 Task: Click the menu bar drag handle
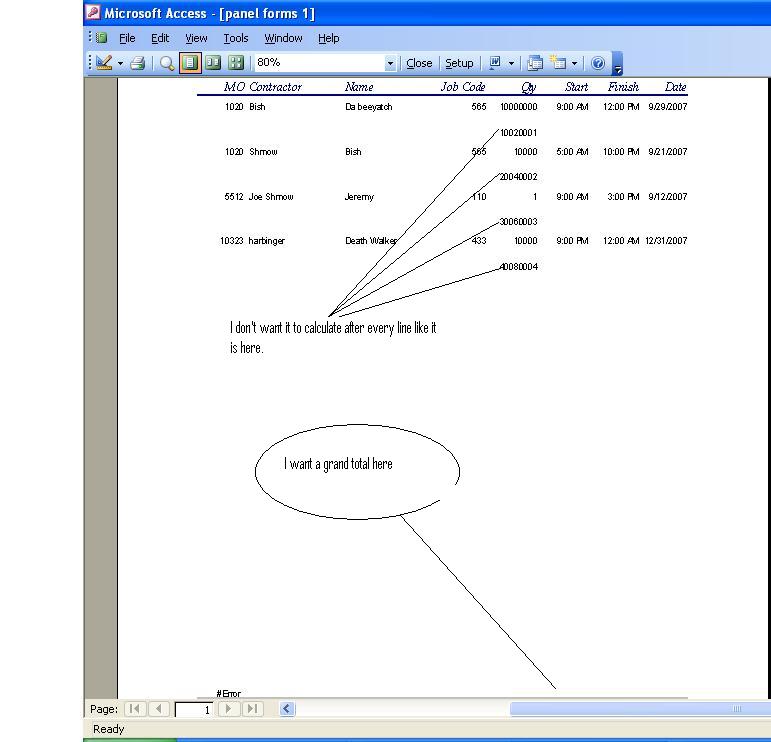click(90, 37)
